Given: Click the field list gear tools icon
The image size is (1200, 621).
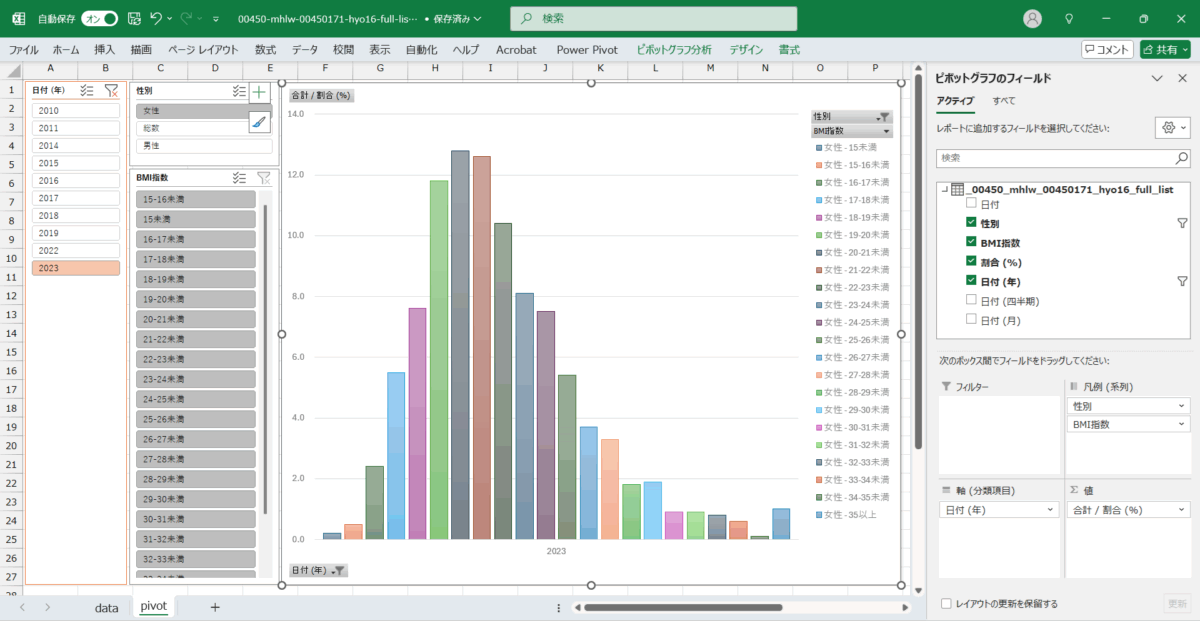Looking at the screenshot, I should pyautogui.click(x=1171, y=128).
